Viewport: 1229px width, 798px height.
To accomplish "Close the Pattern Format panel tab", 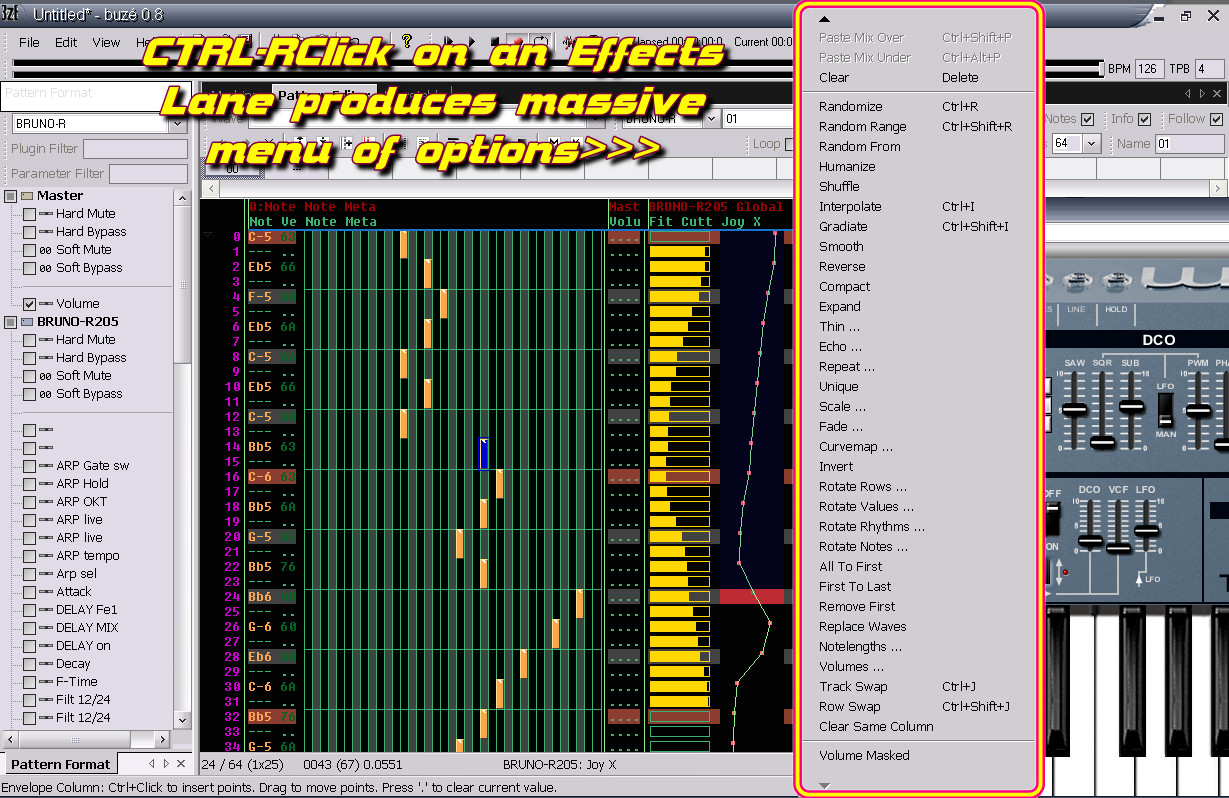I will click(x=181, y=763).
